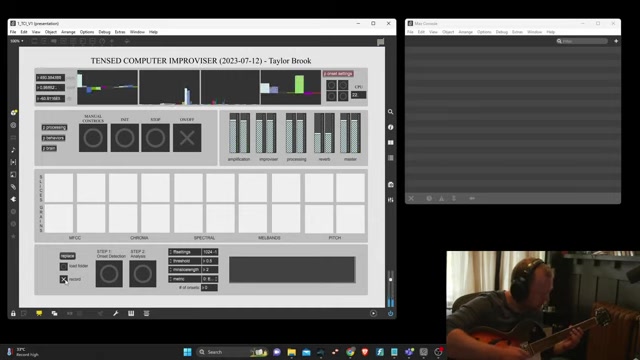Image resolution: width=640 pixels, height=360 pixels.
Task: Open the Arrange menu in patcher window
Action: [x=68, y=32]
